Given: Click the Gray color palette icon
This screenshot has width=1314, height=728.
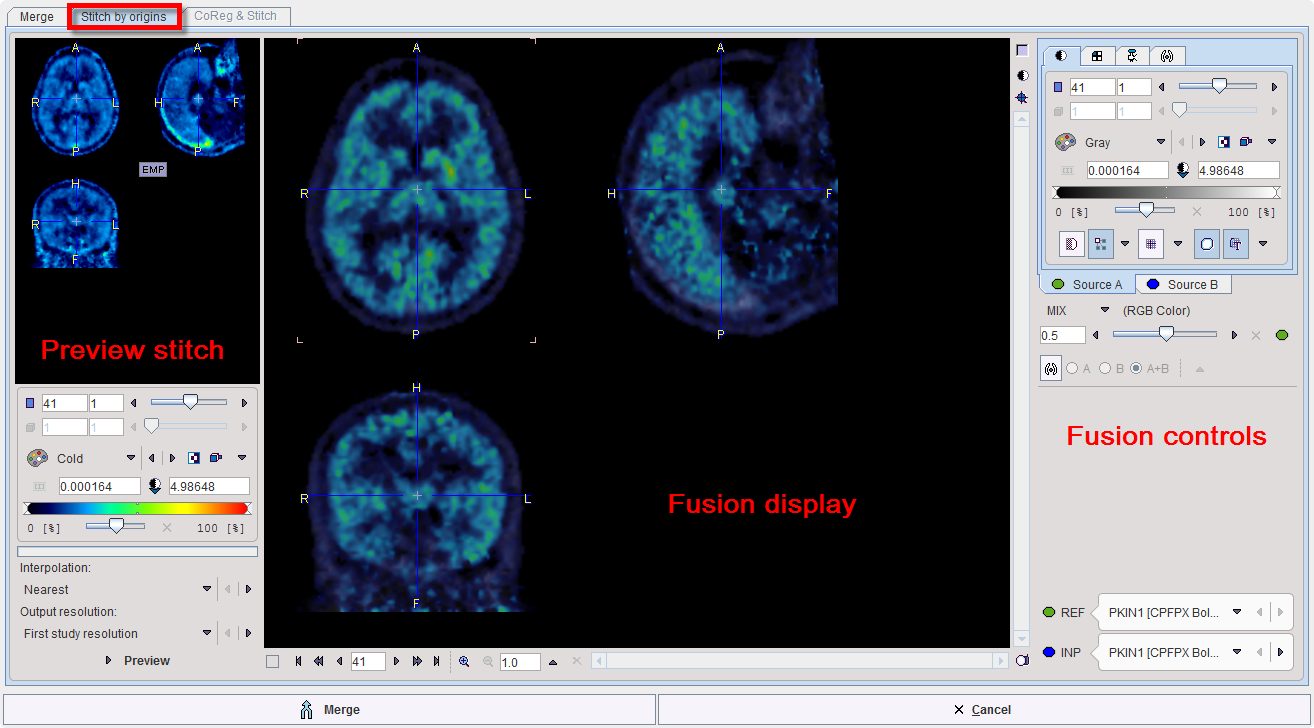Looking at the screenshot, I should [1066, 142].
